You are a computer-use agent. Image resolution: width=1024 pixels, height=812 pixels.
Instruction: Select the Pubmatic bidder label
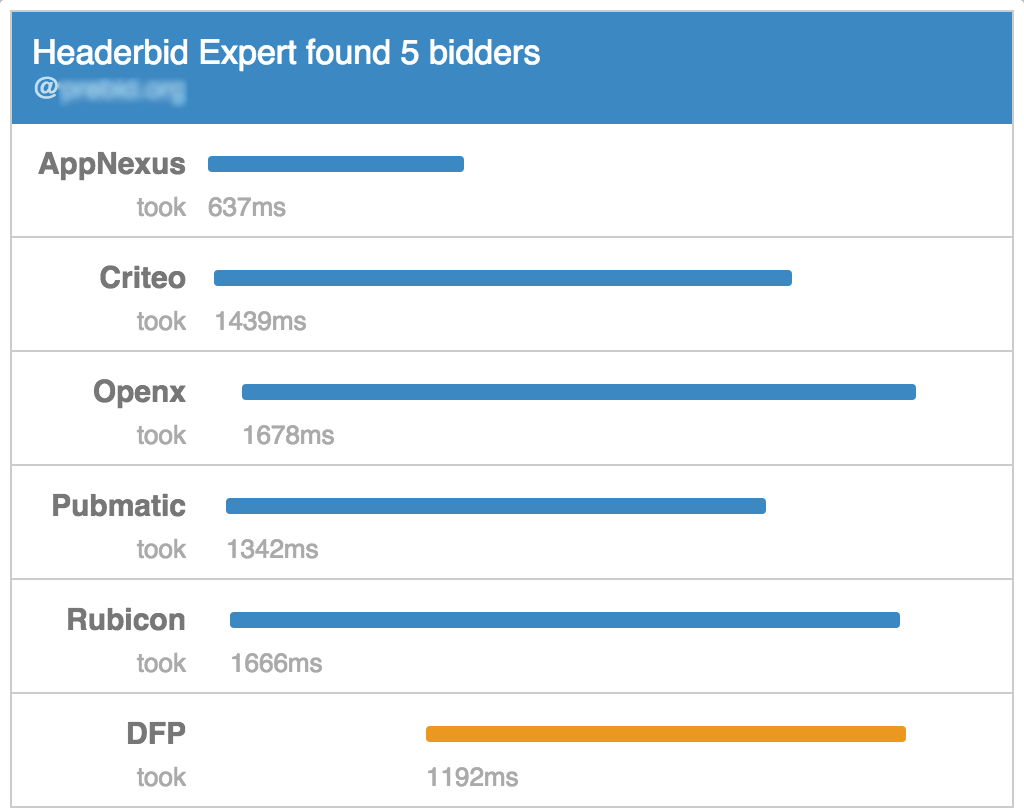coord(118,506)
